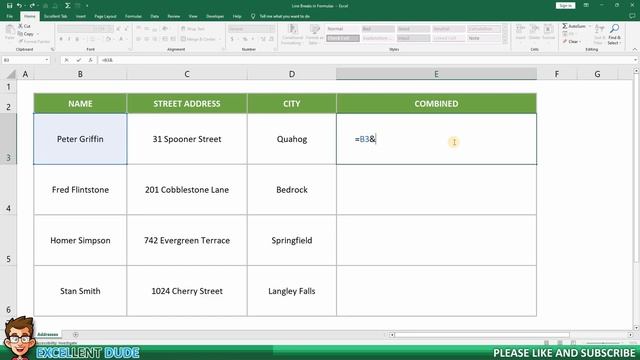Click the vertical scrollbar down arrow
640x360 pixels.
pos(636,328)
